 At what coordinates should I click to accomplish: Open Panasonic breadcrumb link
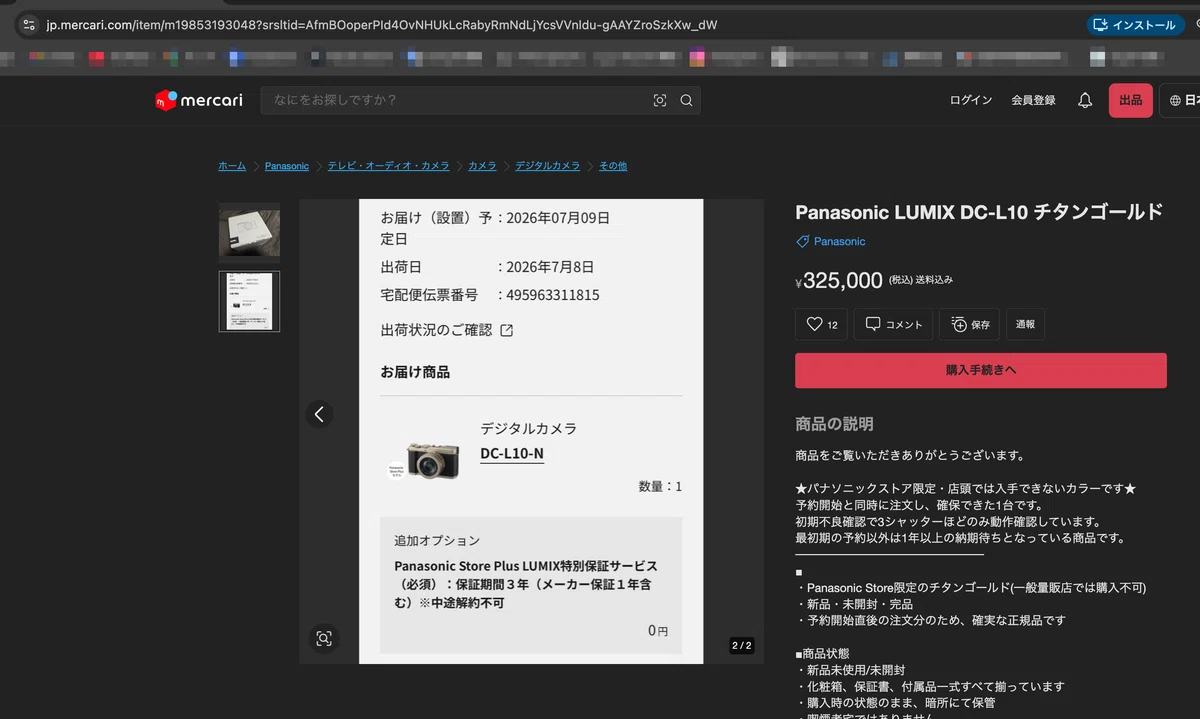287,166
